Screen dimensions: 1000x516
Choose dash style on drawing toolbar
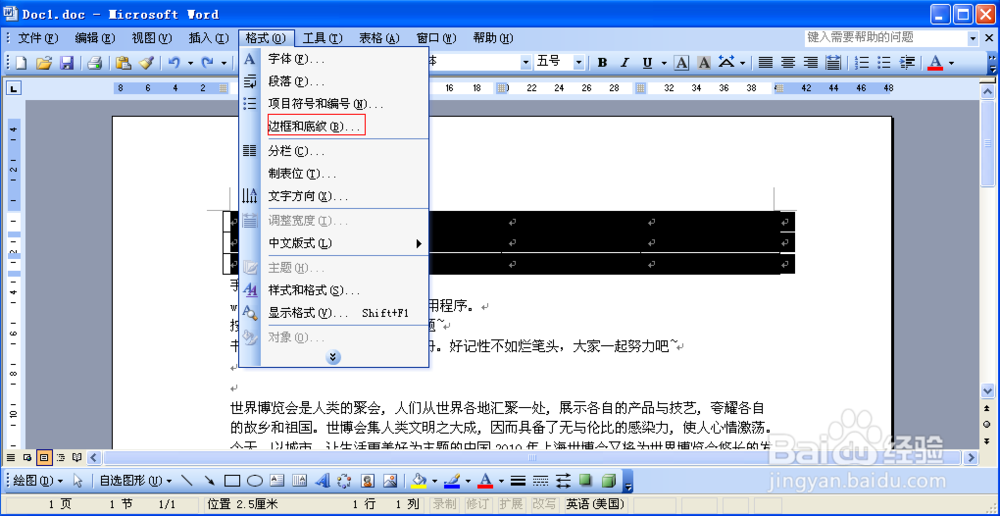tap(540, 480)
